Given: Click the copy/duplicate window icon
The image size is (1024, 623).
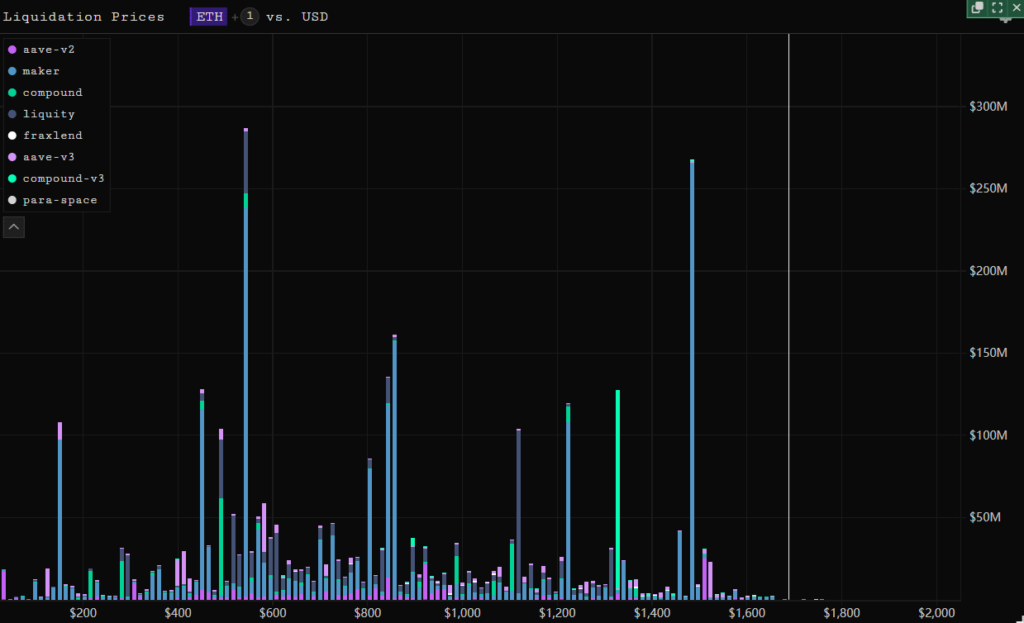Looking at the screenshot, I should coord(977,8).
